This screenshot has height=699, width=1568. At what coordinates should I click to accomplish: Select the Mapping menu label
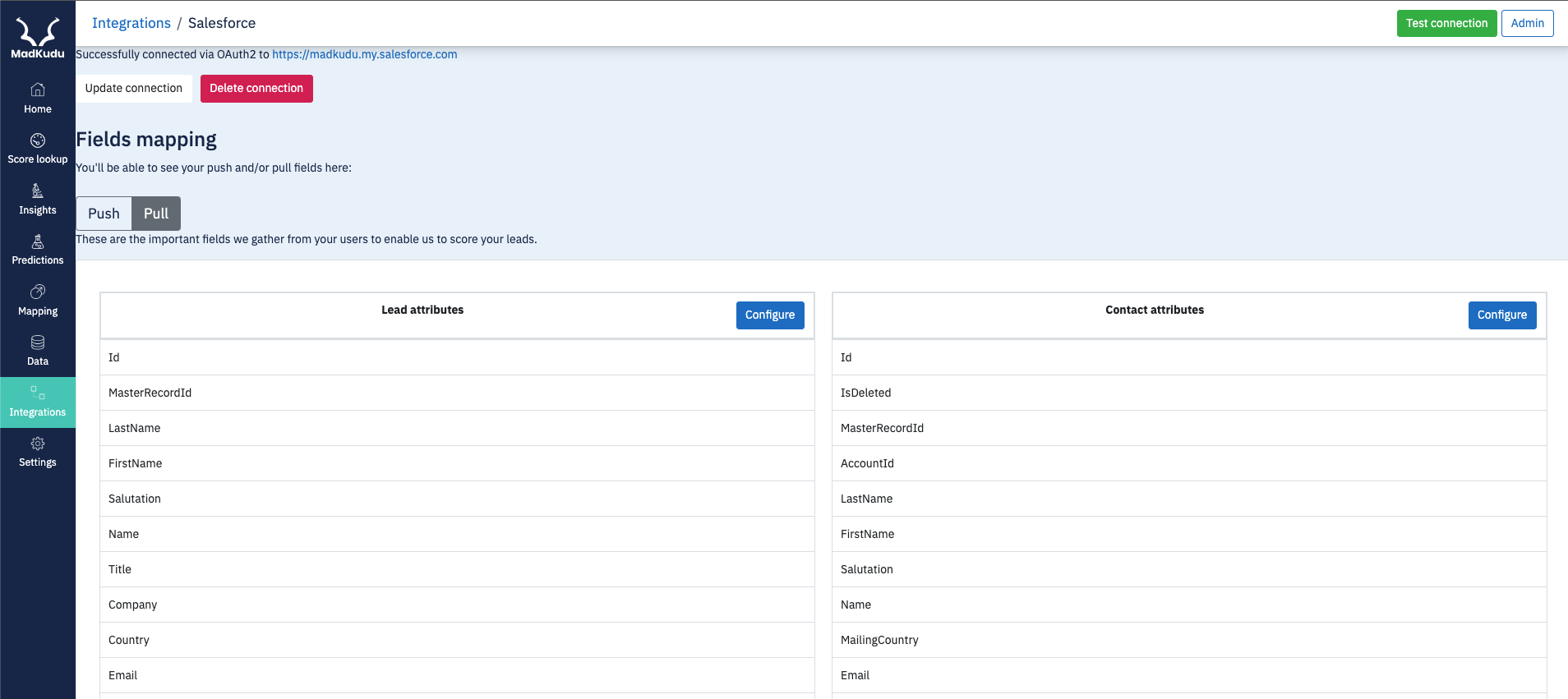(x=38, y=311)
